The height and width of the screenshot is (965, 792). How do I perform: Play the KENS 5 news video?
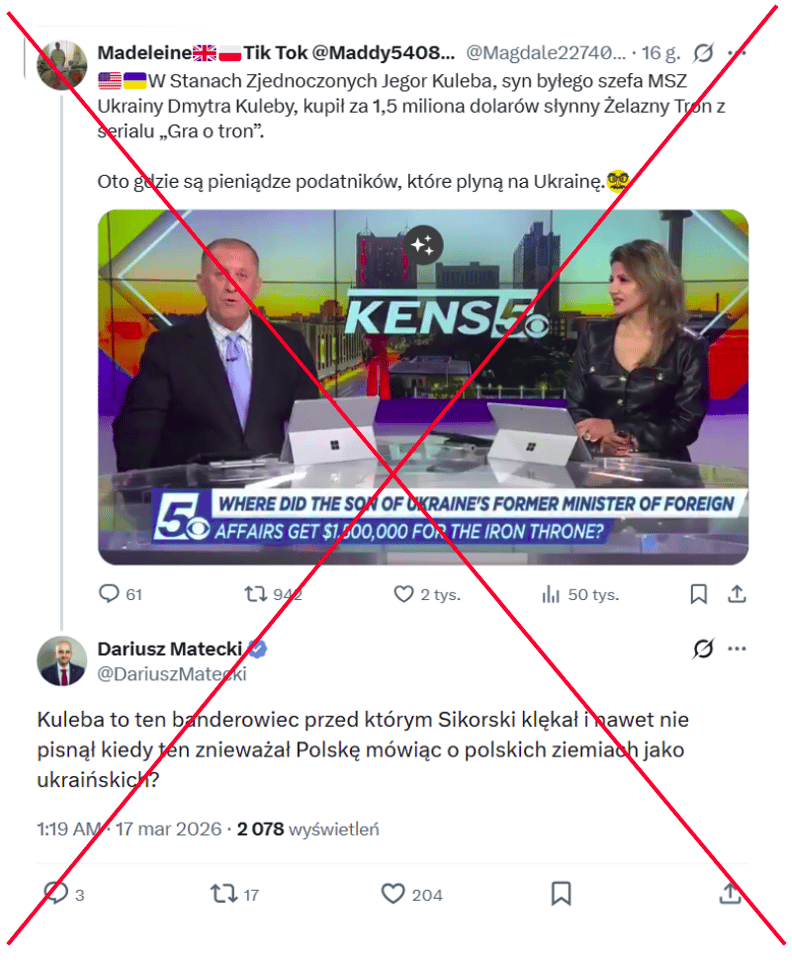click(423, 387)
